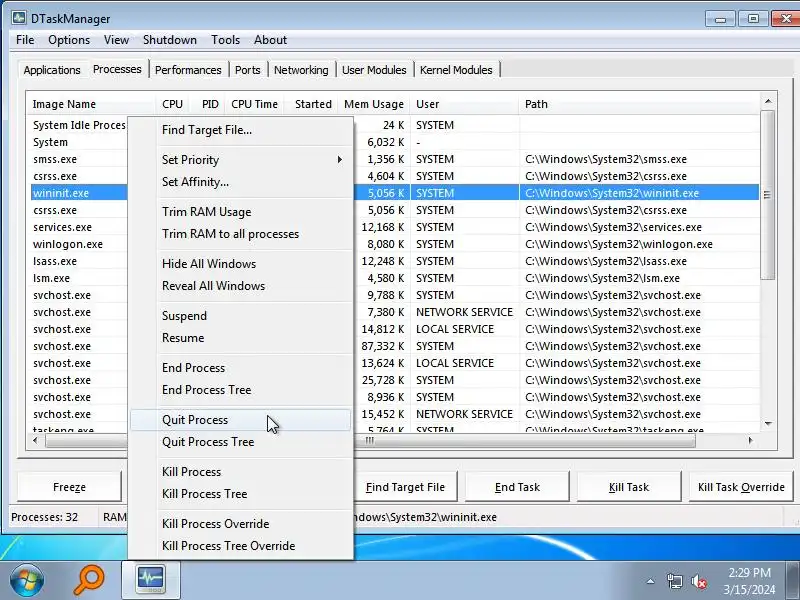Screen dimensions: 800x600
Task: Open the Options menu
Action: [x=69, y=40]
